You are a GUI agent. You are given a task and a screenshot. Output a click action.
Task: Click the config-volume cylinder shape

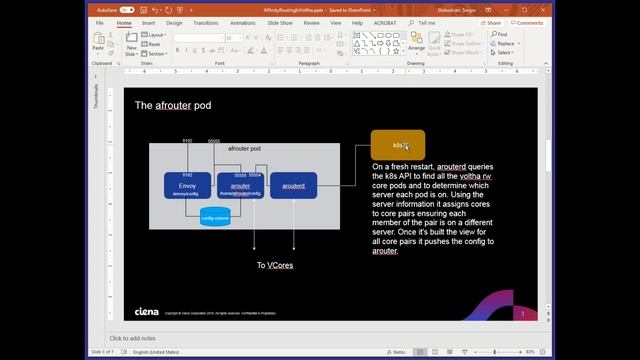215,217
